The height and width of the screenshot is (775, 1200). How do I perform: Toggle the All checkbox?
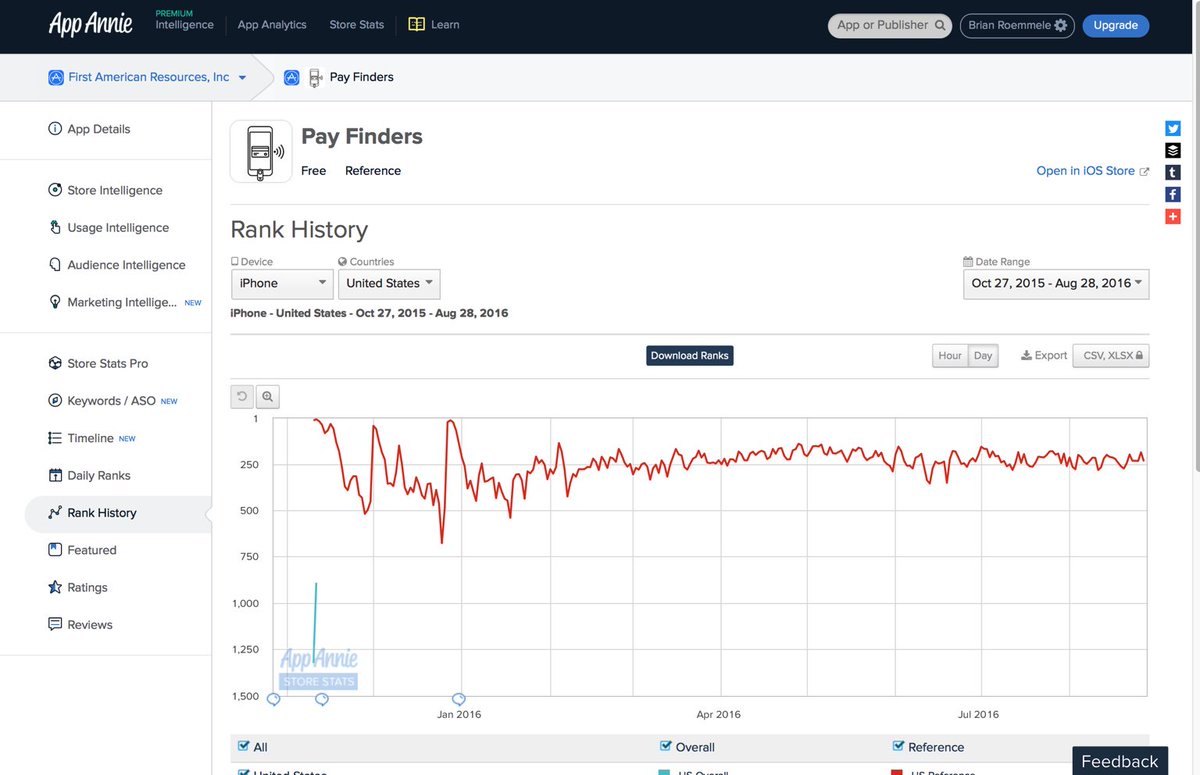point(244,746)
